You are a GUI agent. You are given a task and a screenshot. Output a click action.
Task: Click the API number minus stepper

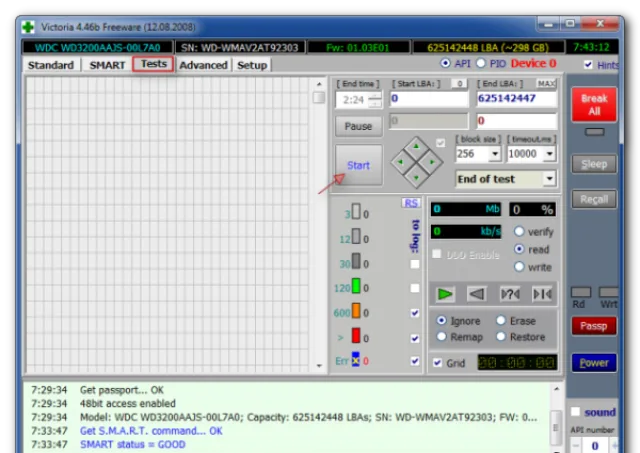pyautogui.click(x=576, y=446)
